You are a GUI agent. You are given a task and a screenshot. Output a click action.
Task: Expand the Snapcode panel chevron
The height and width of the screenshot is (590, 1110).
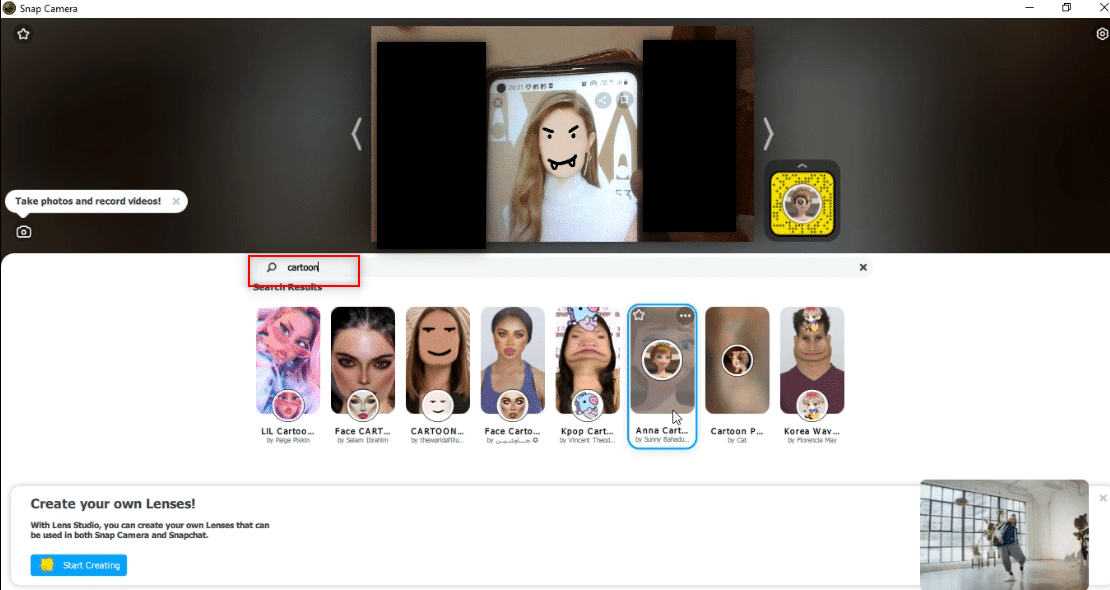point(802,166)
